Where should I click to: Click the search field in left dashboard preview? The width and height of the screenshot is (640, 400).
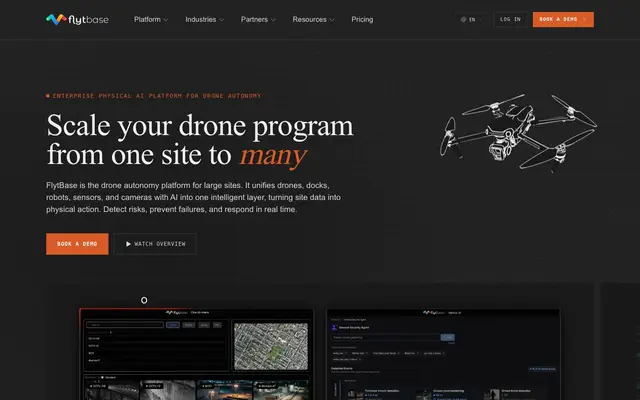click(125, 325)
